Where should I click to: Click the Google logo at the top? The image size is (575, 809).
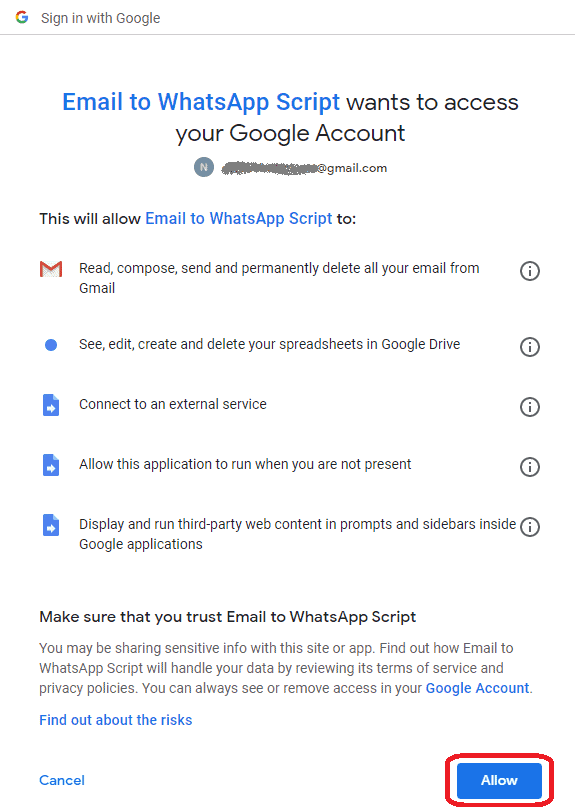coord(22,17)
